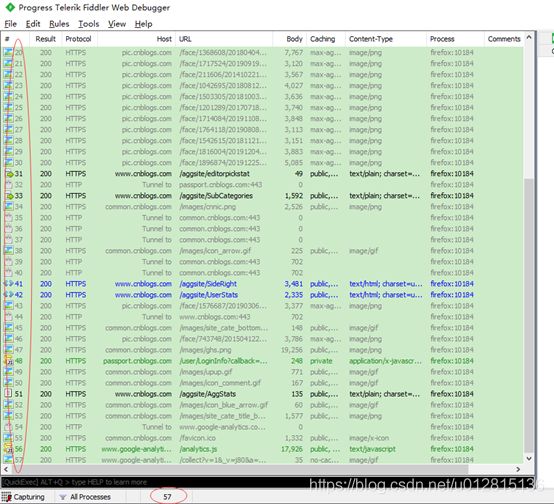This screenshot has width=554, height=504.
Task: Click the All Processes filter
Action: [86, 497]
